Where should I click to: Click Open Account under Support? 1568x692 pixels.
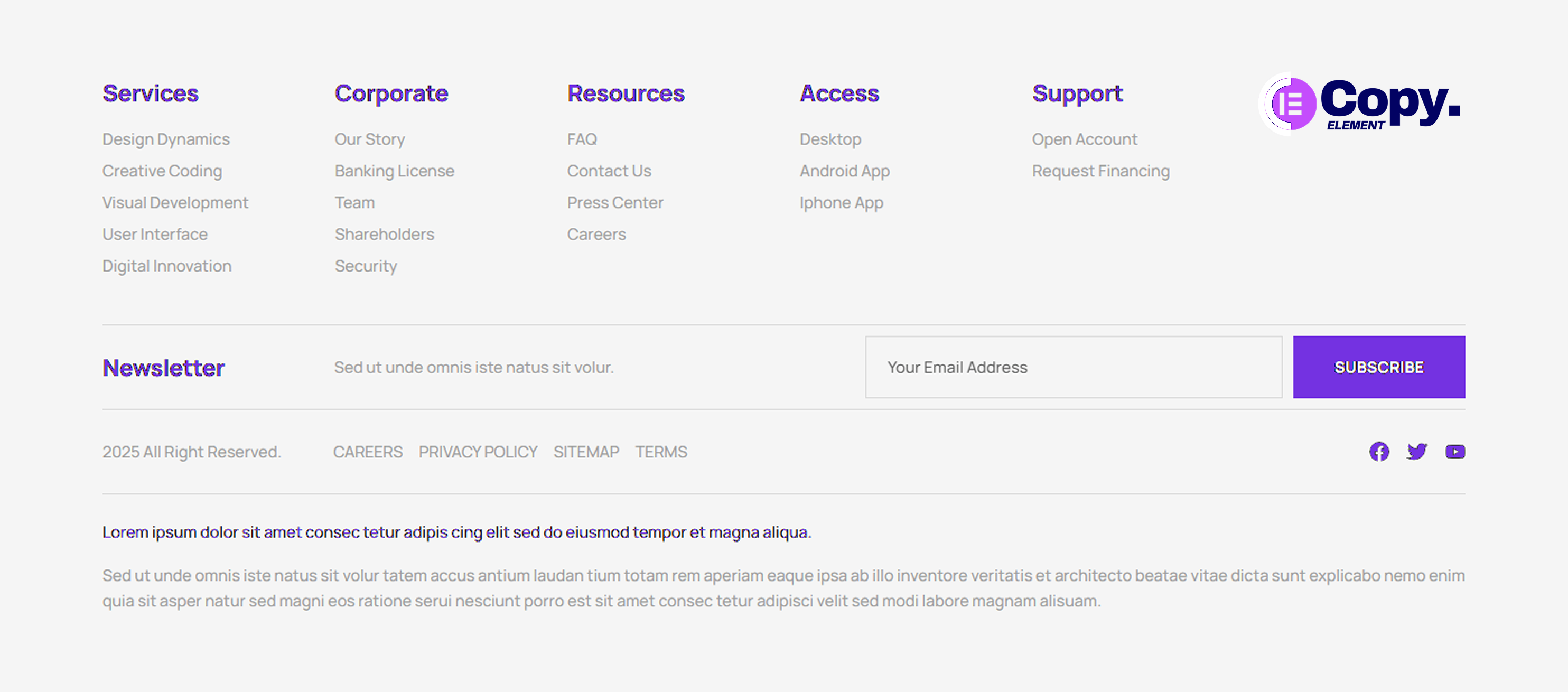[1084, 139]
